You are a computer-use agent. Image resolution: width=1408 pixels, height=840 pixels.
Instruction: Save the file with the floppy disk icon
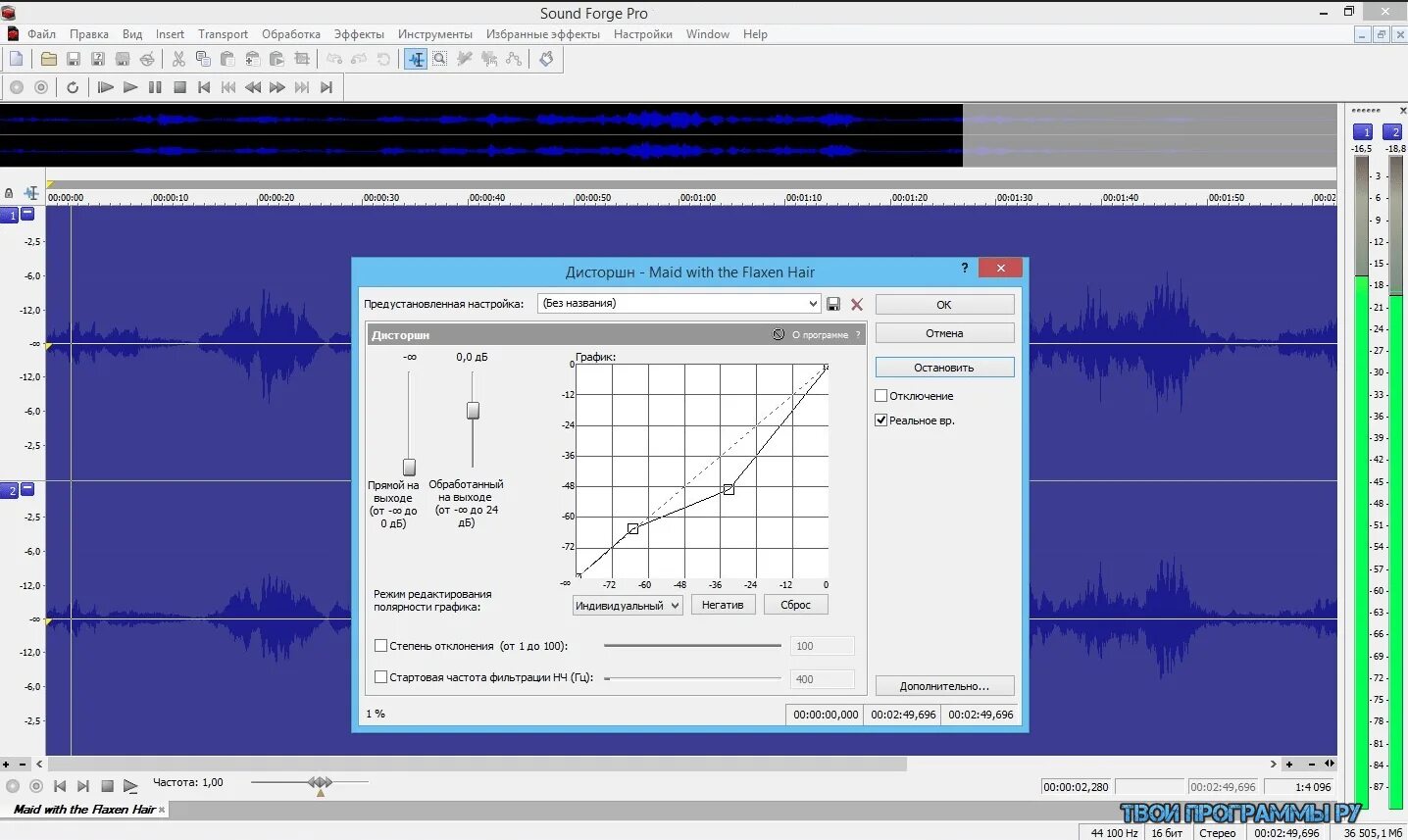coord(73,59)
